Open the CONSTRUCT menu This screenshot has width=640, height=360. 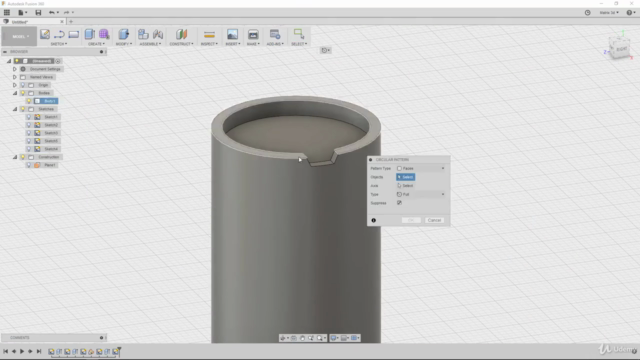(x=181, y=44)
